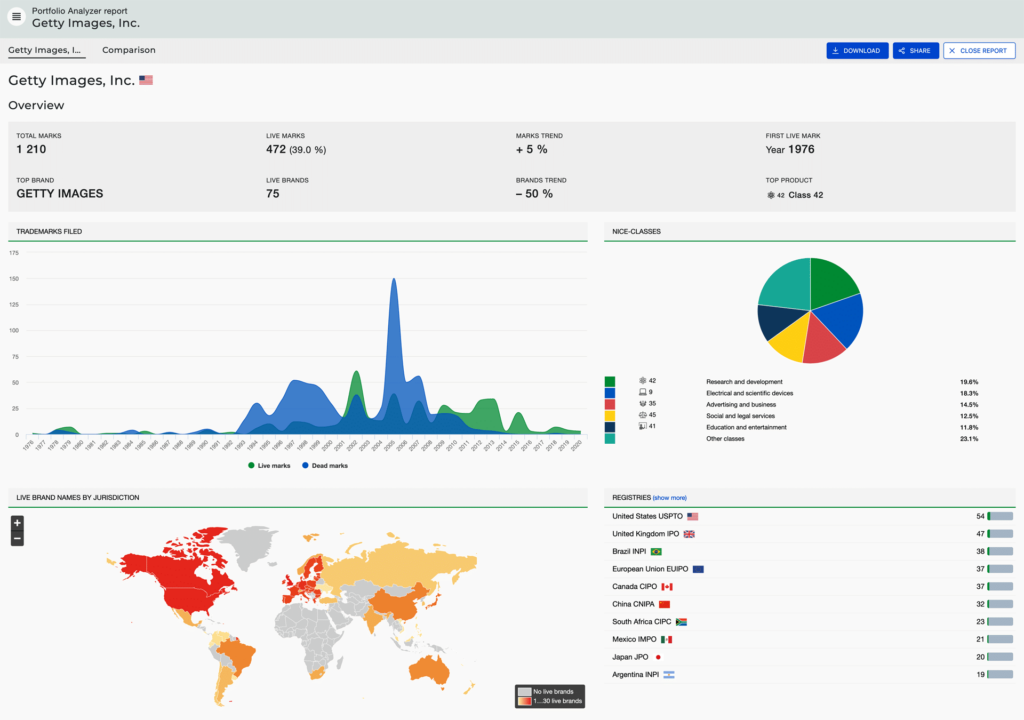Viewport: 1024px width, 720px height.
Task: Switch to the Comparison tab
Action: (x=128, y=50)
